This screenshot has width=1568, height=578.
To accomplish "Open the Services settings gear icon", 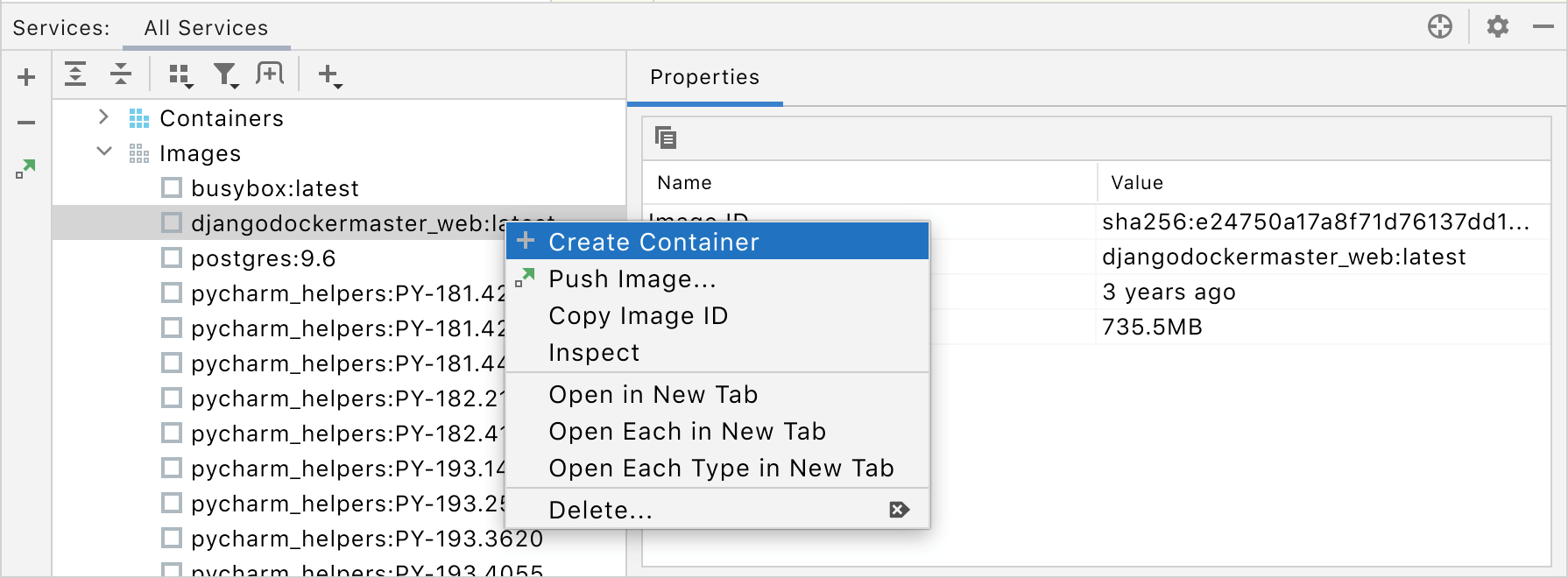I will tap(1497, 26).
